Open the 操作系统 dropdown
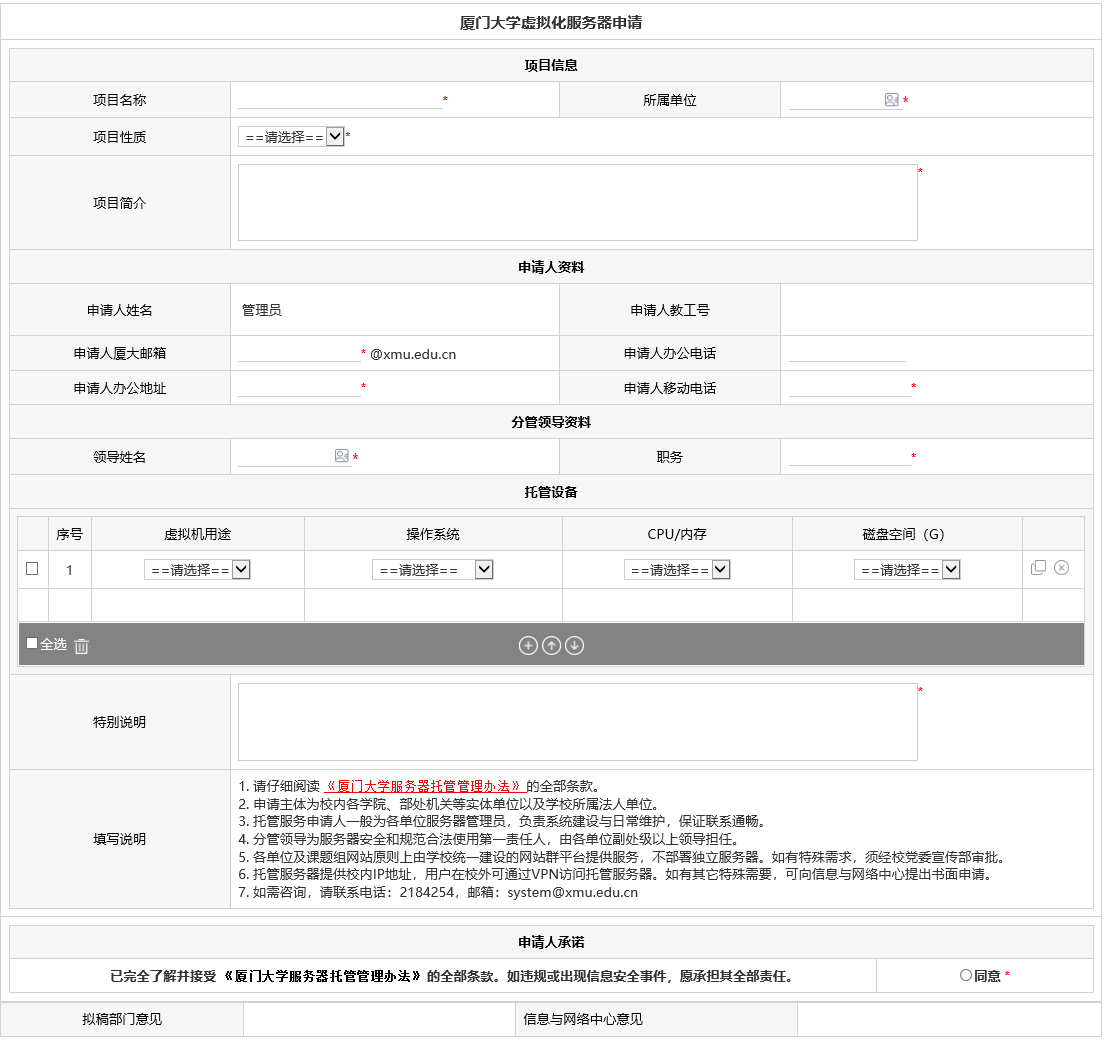The image size is (1108, 1043). [x=432, y=570]
